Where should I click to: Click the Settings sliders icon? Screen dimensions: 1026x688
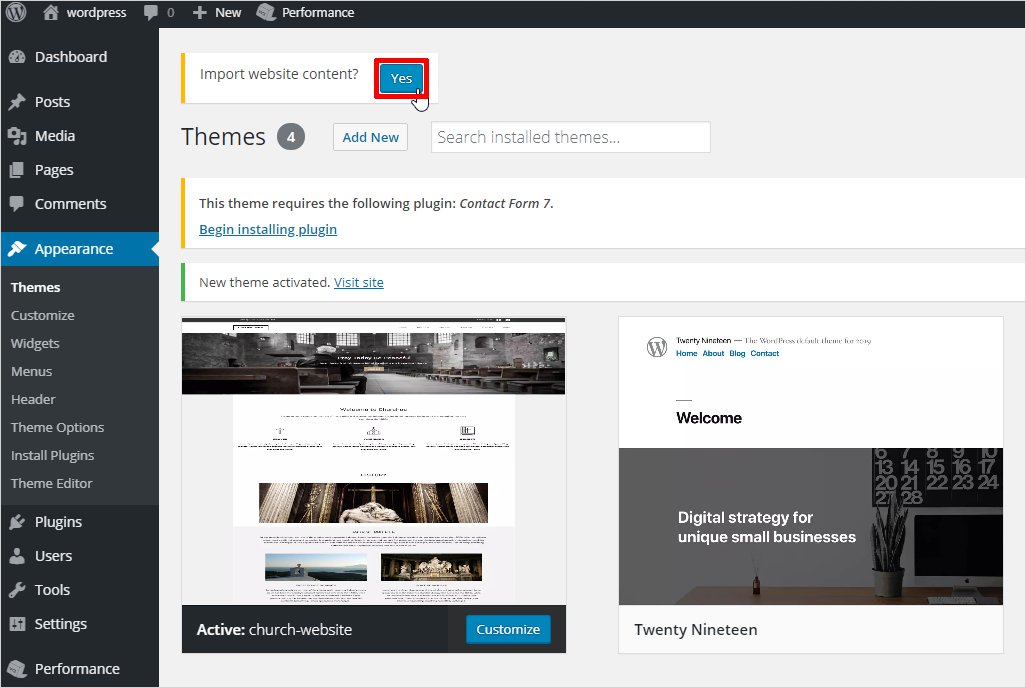click(17, 624)
